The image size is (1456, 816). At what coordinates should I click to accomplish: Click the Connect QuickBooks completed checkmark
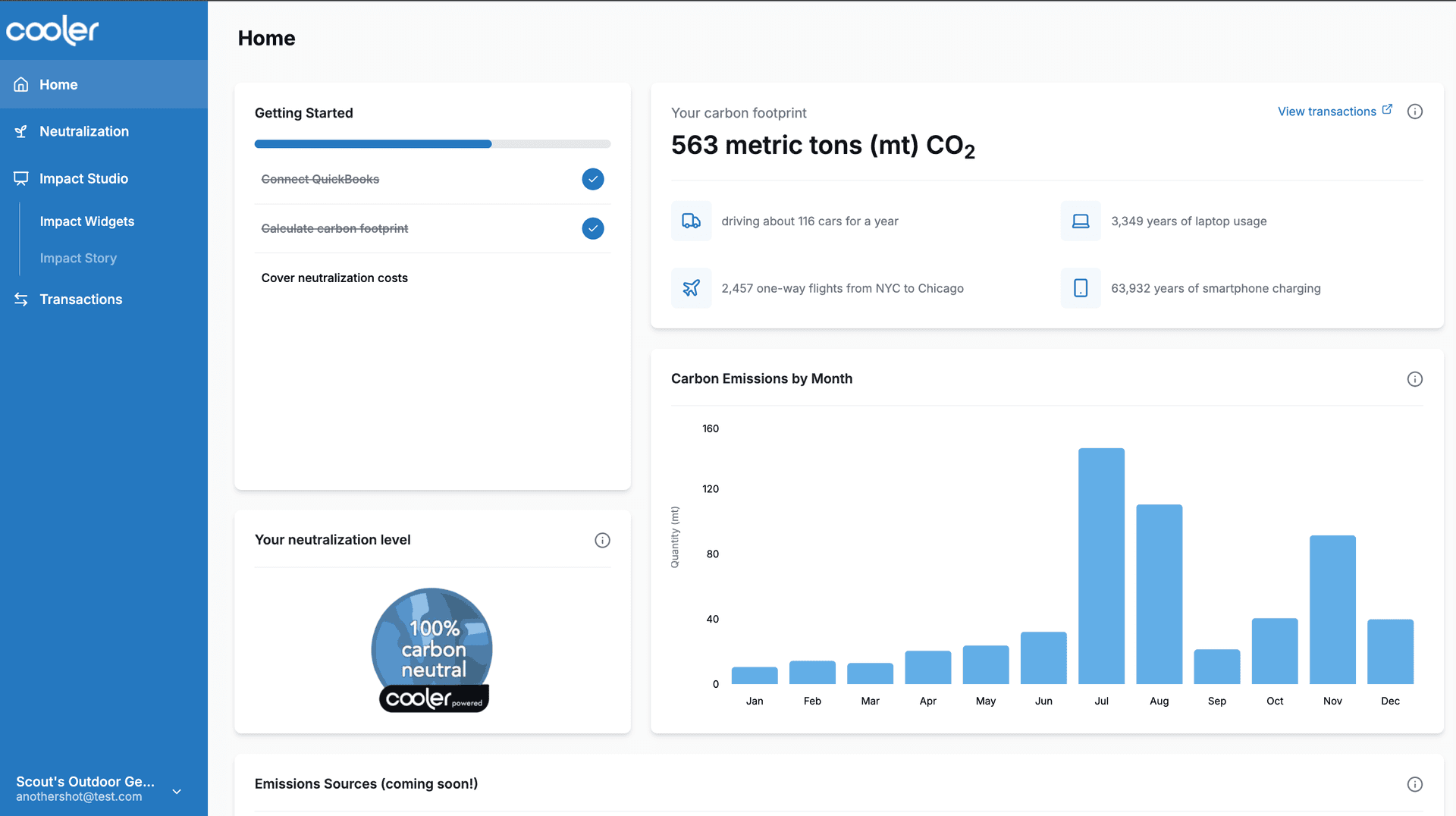pyautogui.click(x=593, y=179)
